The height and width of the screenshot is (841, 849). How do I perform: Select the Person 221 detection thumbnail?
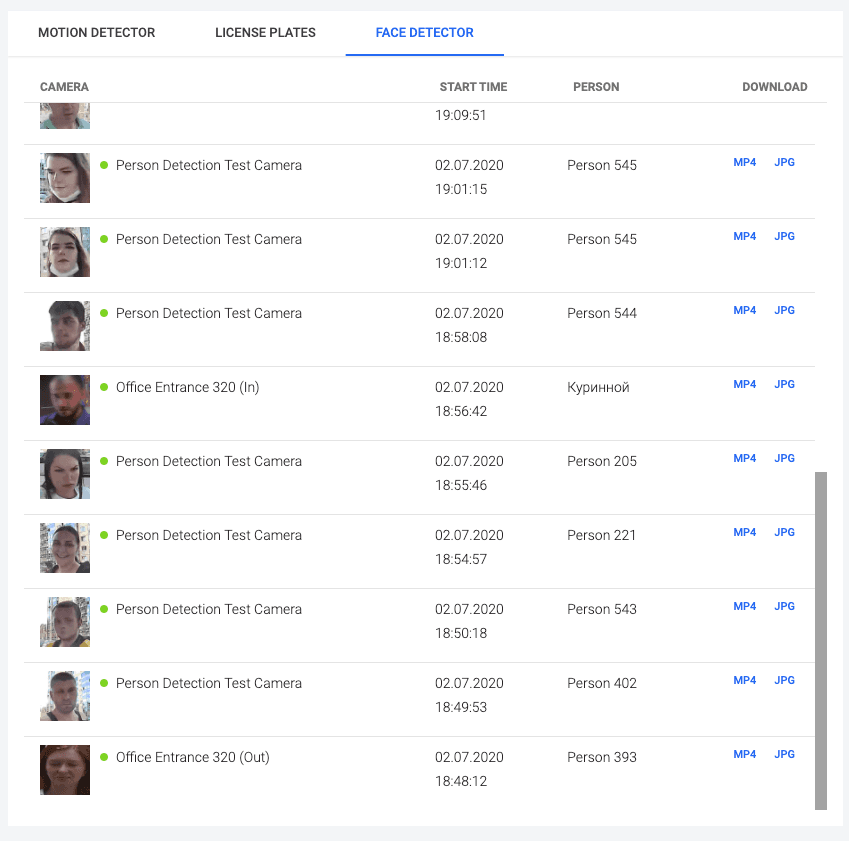click(64, 548)
